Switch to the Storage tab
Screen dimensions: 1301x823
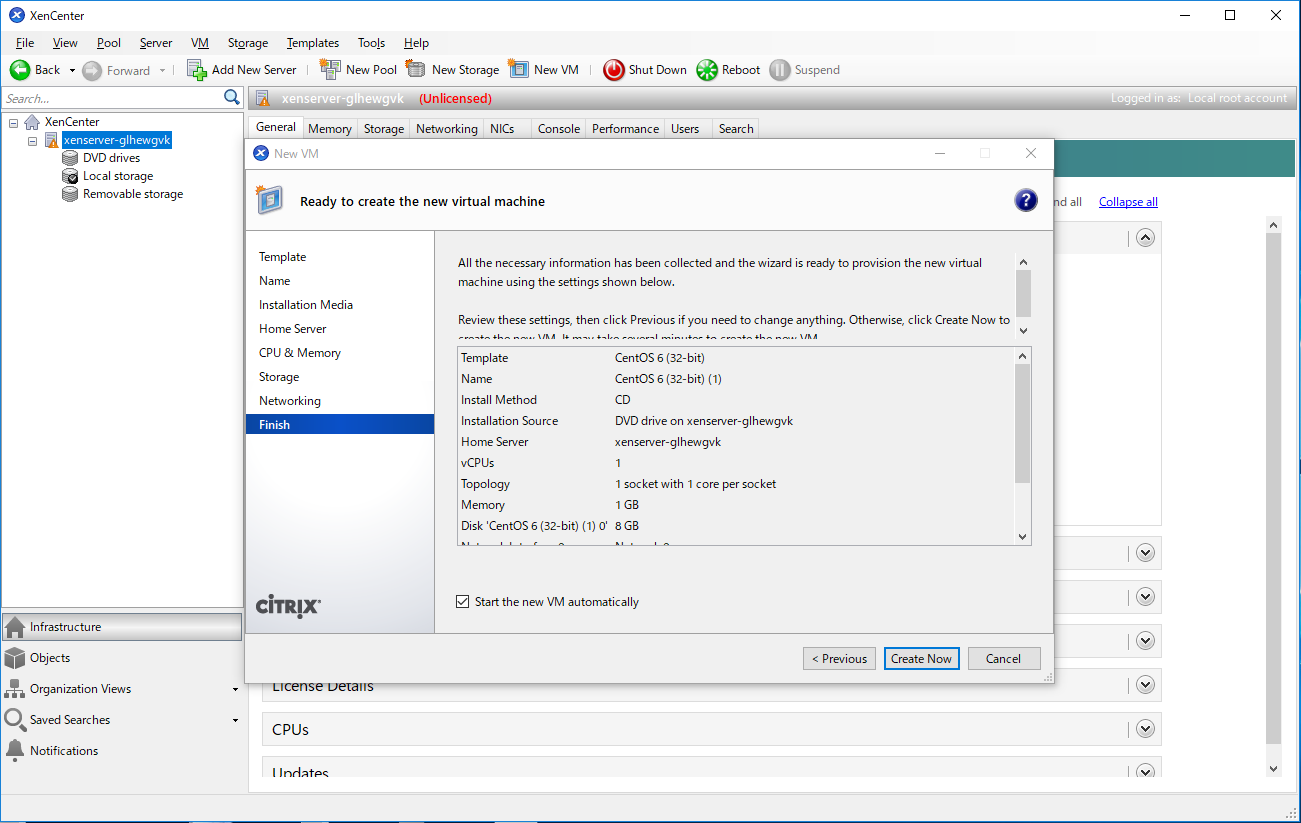pos(384,129)
